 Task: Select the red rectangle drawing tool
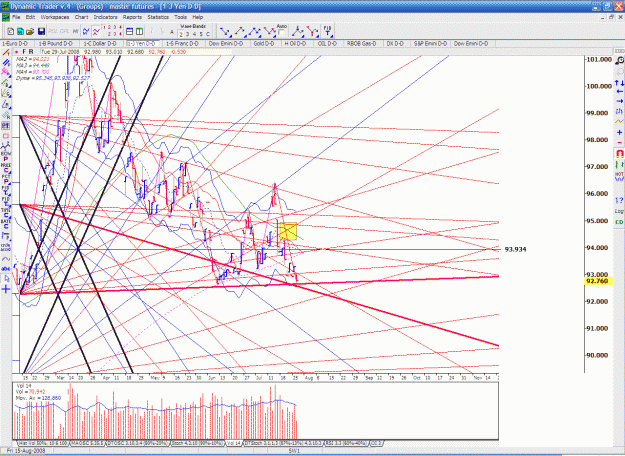(6, 136)
